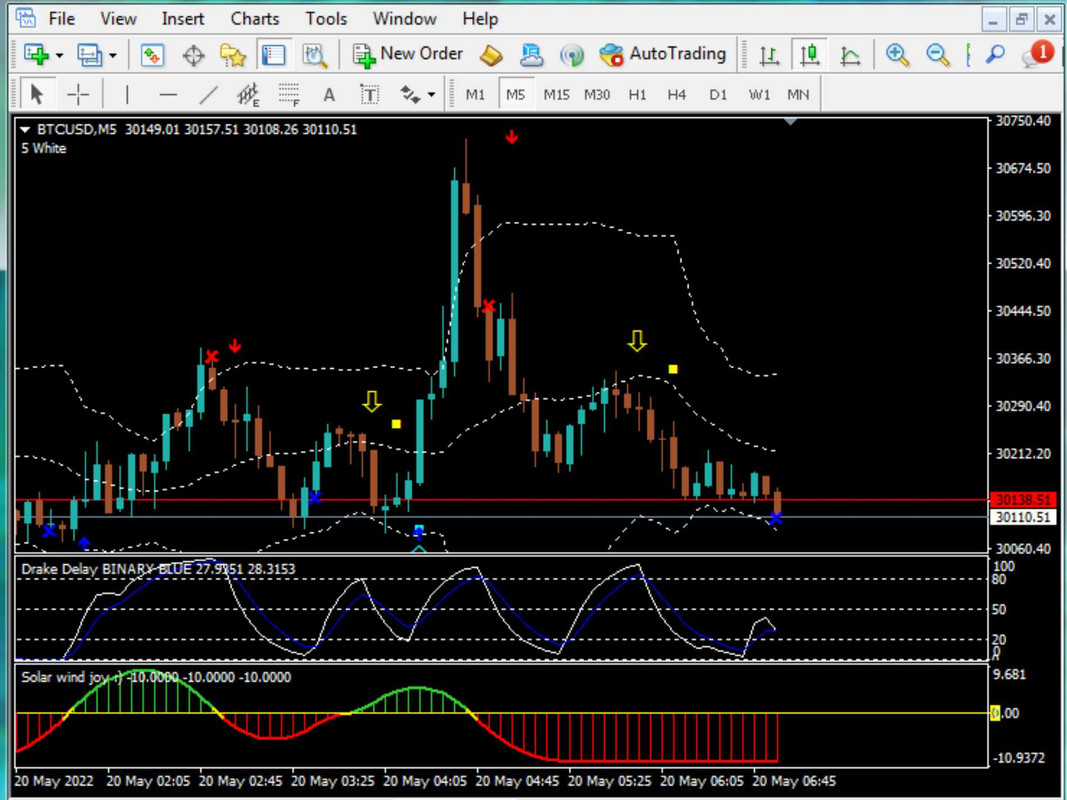Zoom in on the chart
The width and height of the screenshot is (1067, 800).
(x=898, y=54)
